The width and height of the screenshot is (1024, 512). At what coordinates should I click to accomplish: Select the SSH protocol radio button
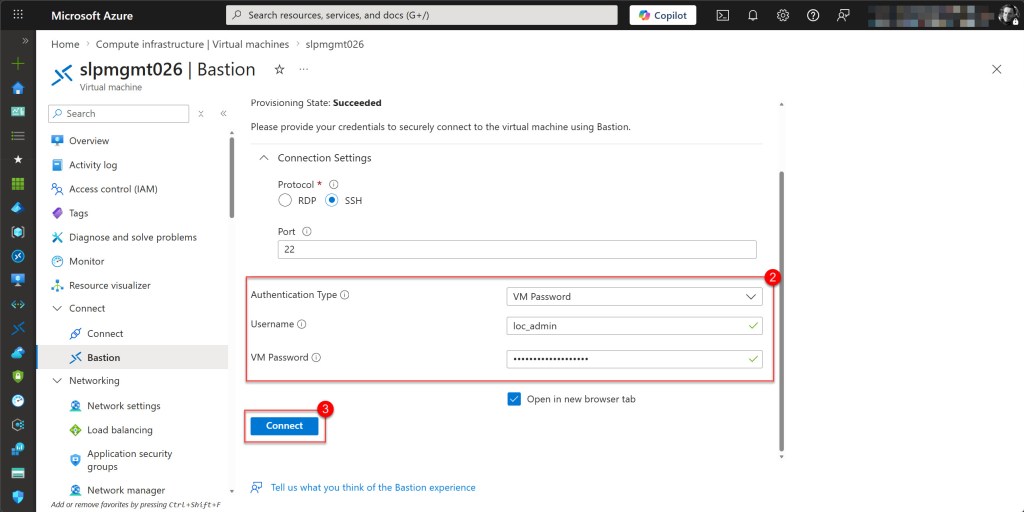pyautogui.click(x=332, y=200)
